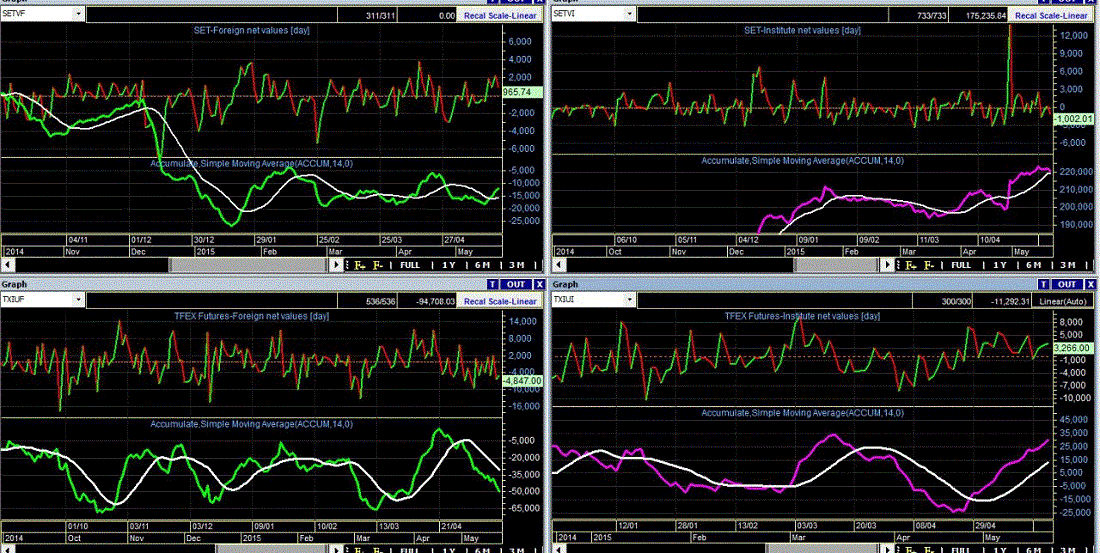Screen dimensions: 1100x553
Task: Click the left scroll arrow below the SETVI chart
Action: [558, 265]
